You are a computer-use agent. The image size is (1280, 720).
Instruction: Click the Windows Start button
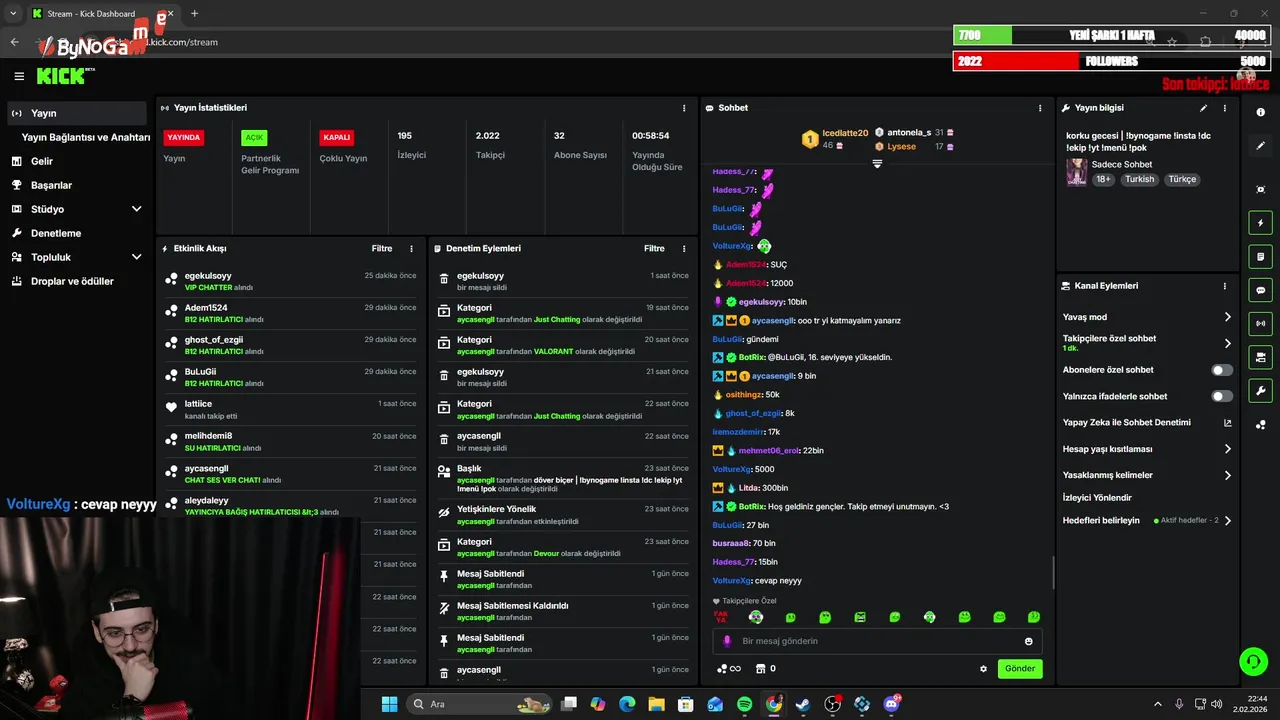[x=389, y=704]
